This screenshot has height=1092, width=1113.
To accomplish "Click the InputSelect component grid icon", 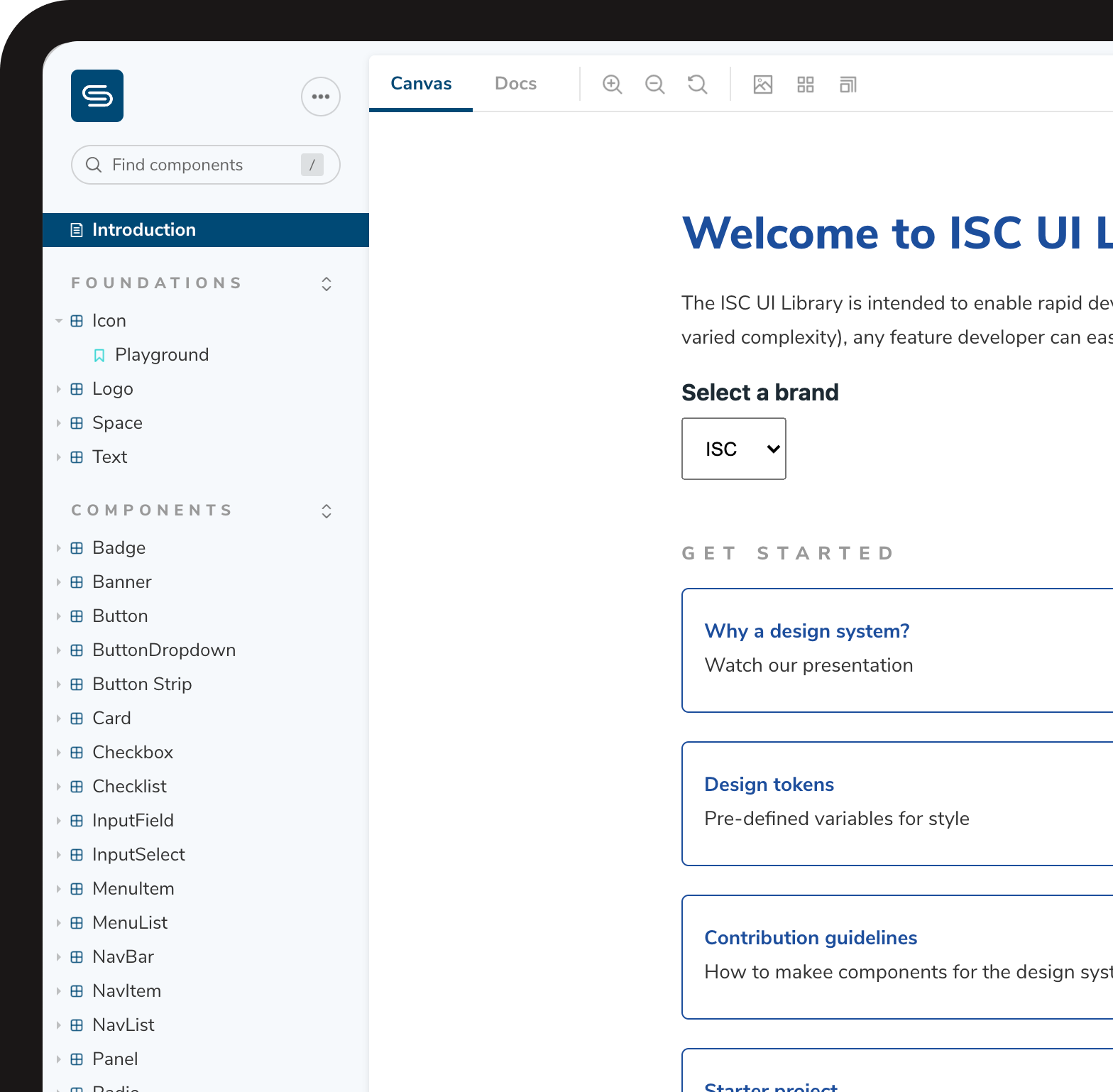I will 77,855.
